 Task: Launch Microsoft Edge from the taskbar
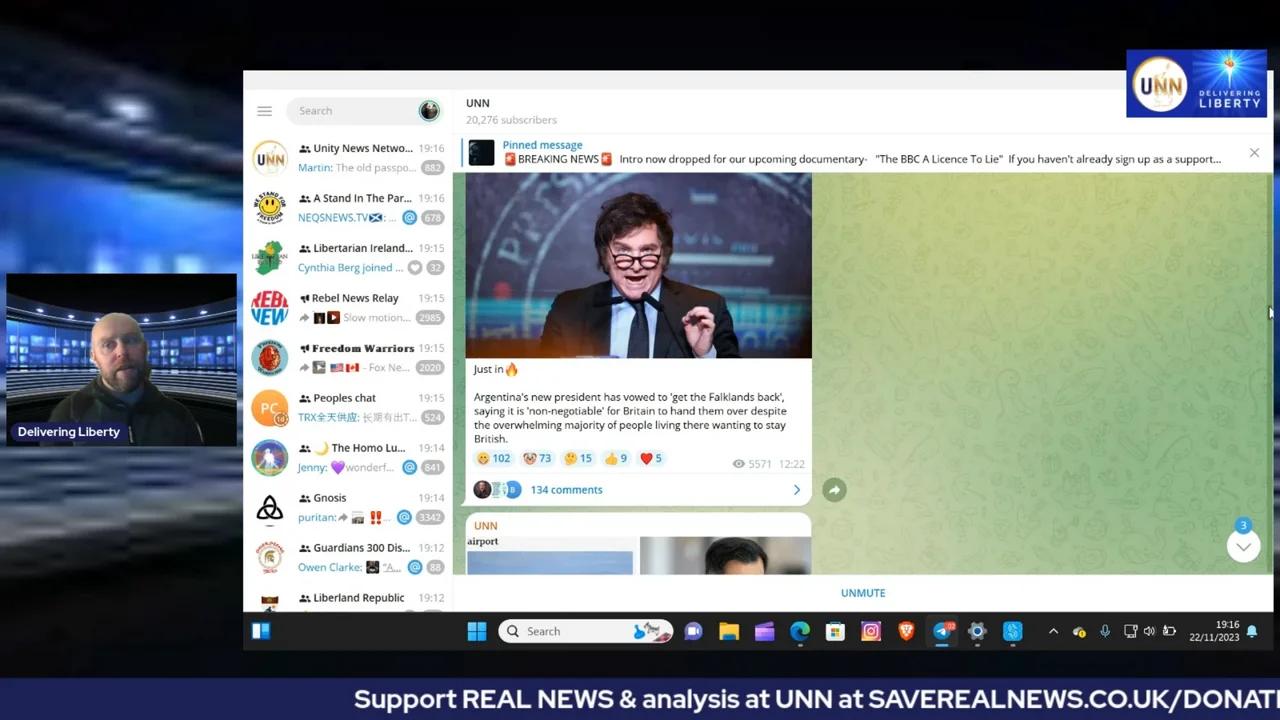[x=800, y=631]
